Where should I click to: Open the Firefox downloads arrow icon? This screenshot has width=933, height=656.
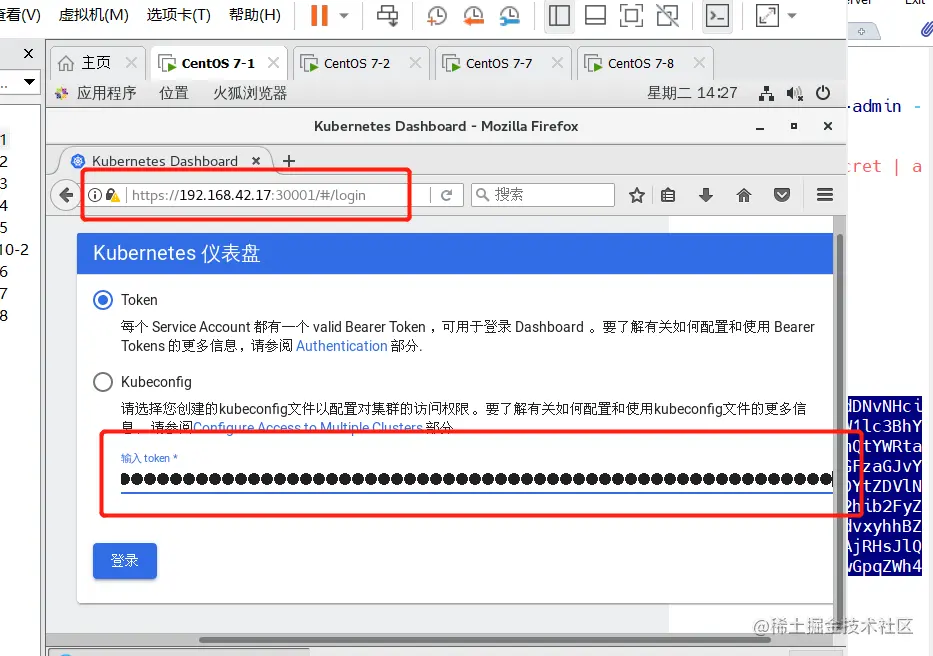(x=706, y=195)
